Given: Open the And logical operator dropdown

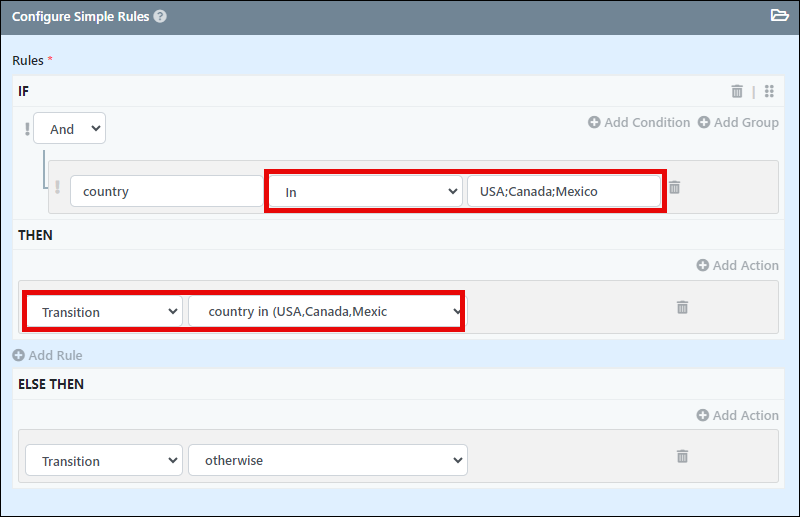Looking at the screenshot, I should [x=69, y=128].
